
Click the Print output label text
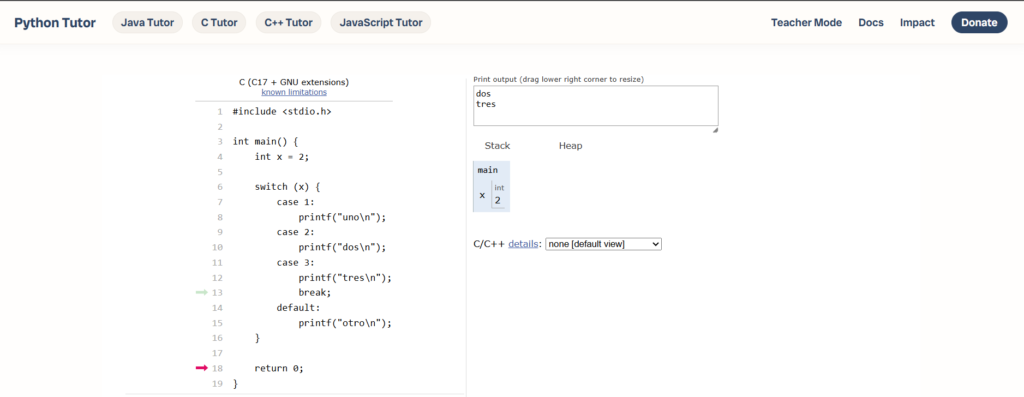click(x=558, y=79)
